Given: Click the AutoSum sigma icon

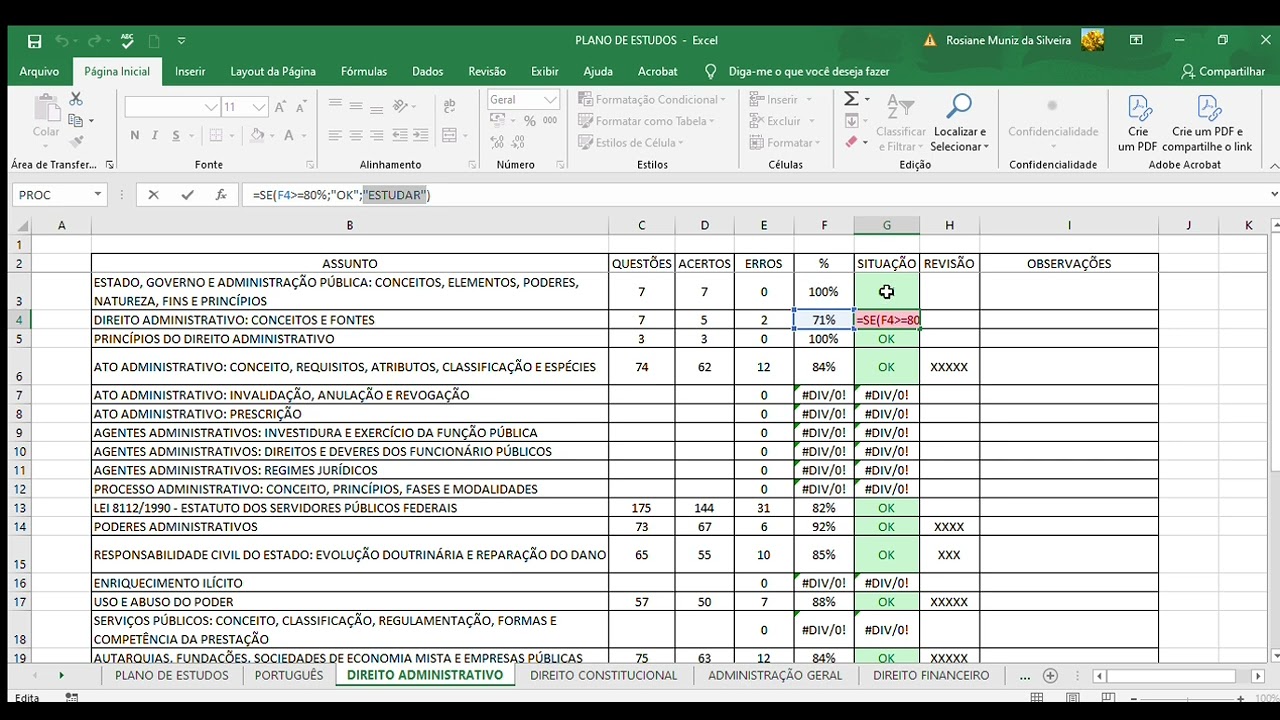Looking at the screenshot, I should coord(852,99).
